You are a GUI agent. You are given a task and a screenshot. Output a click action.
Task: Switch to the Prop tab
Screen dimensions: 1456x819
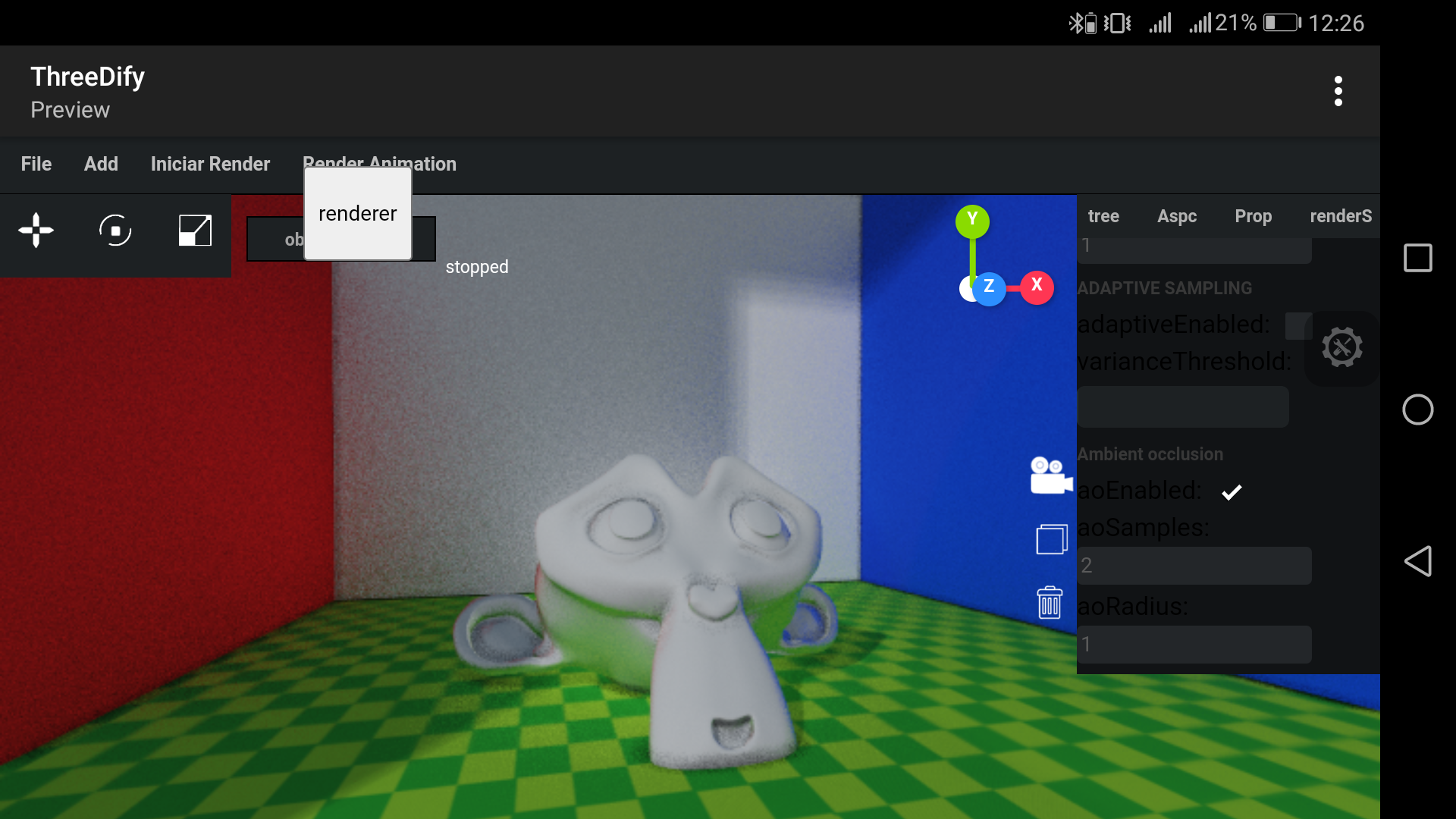click(x=1253, y=216)
